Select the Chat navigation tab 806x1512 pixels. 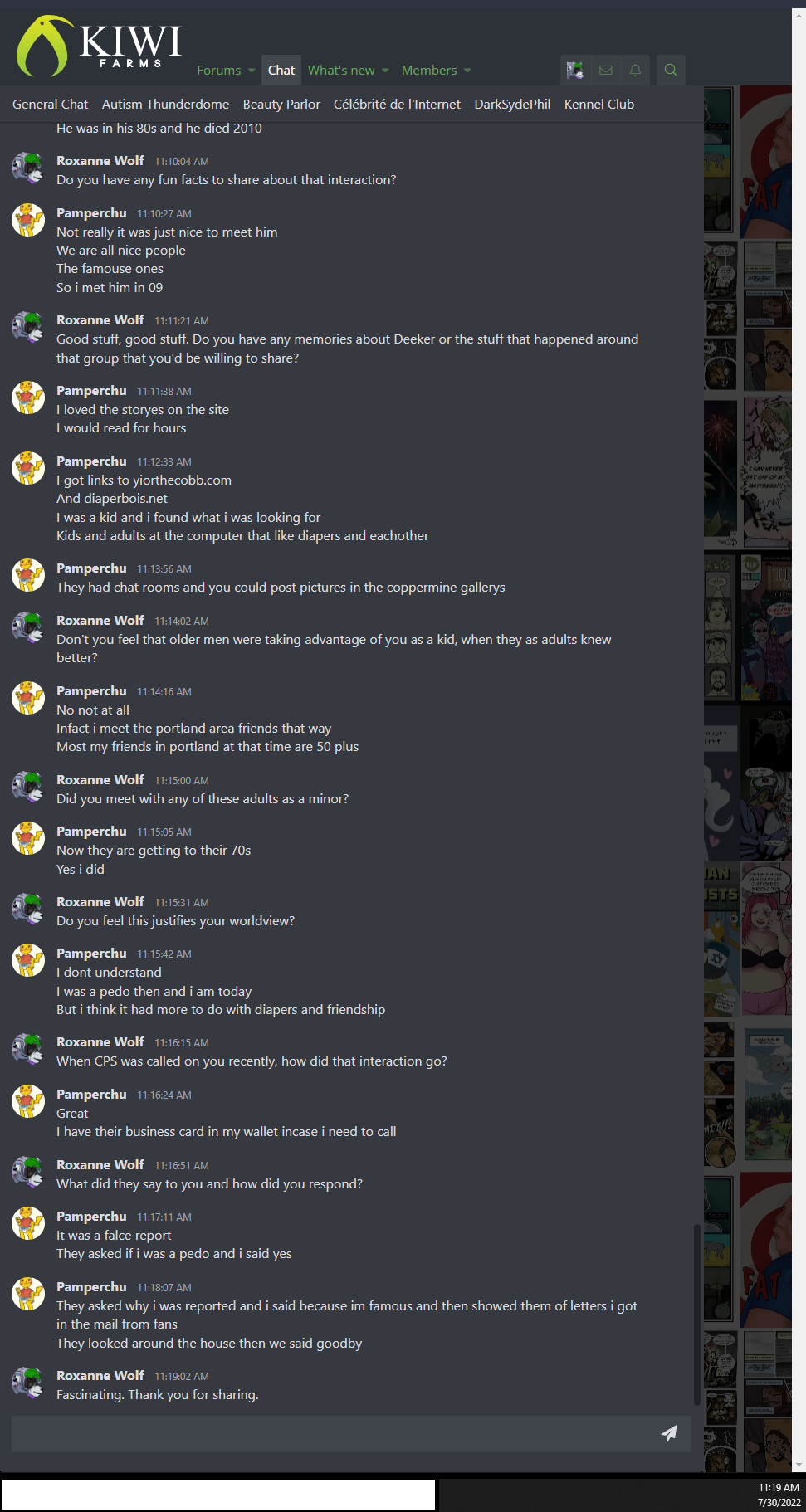pyautogui.click(x=281, y=71)
